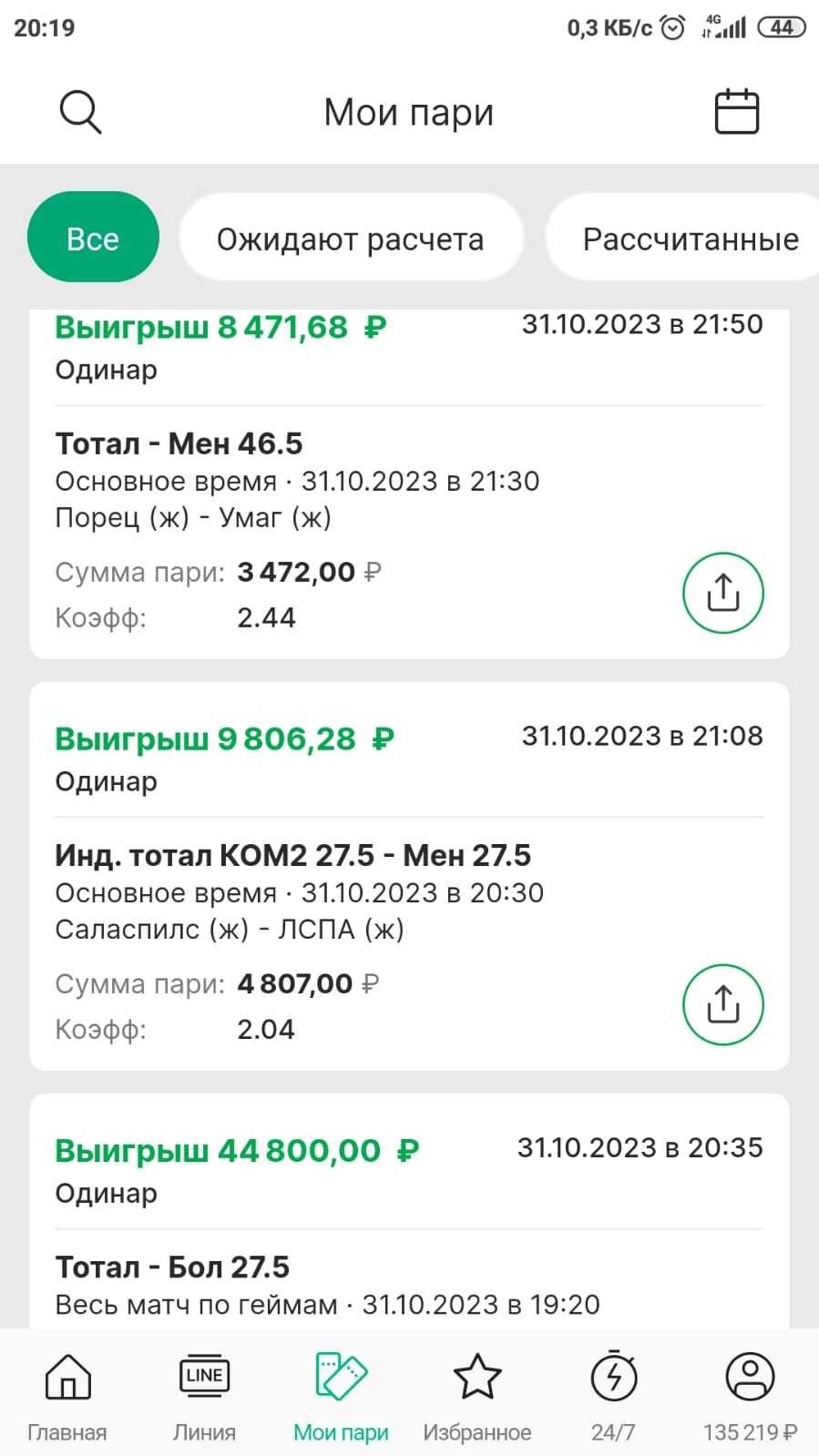Screen dimensions: 819x1456
Task: Tap Выигрыш 9 806,28 ₽ result
Action: 224,738
